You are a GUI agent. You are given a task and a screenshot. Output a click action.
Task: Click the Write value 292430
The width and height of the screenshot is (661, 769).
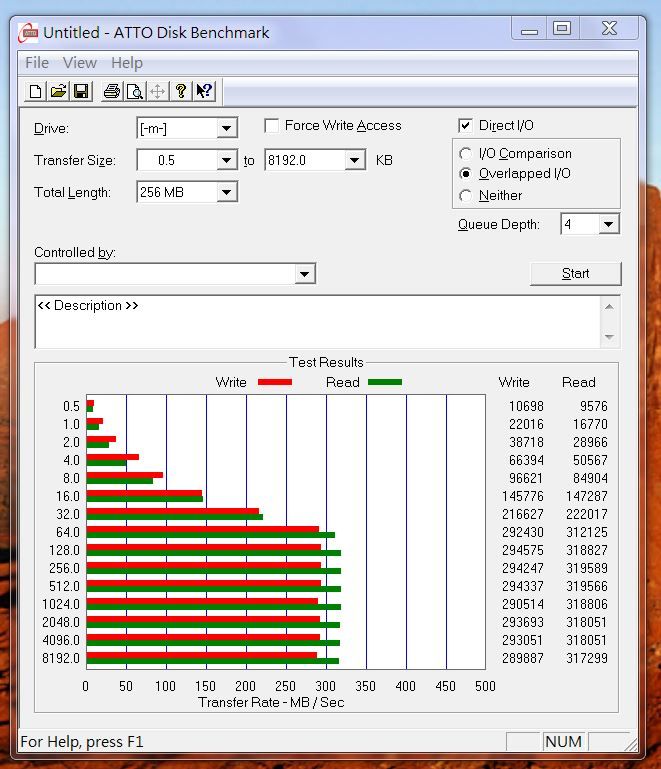click(x=523, y=532)
